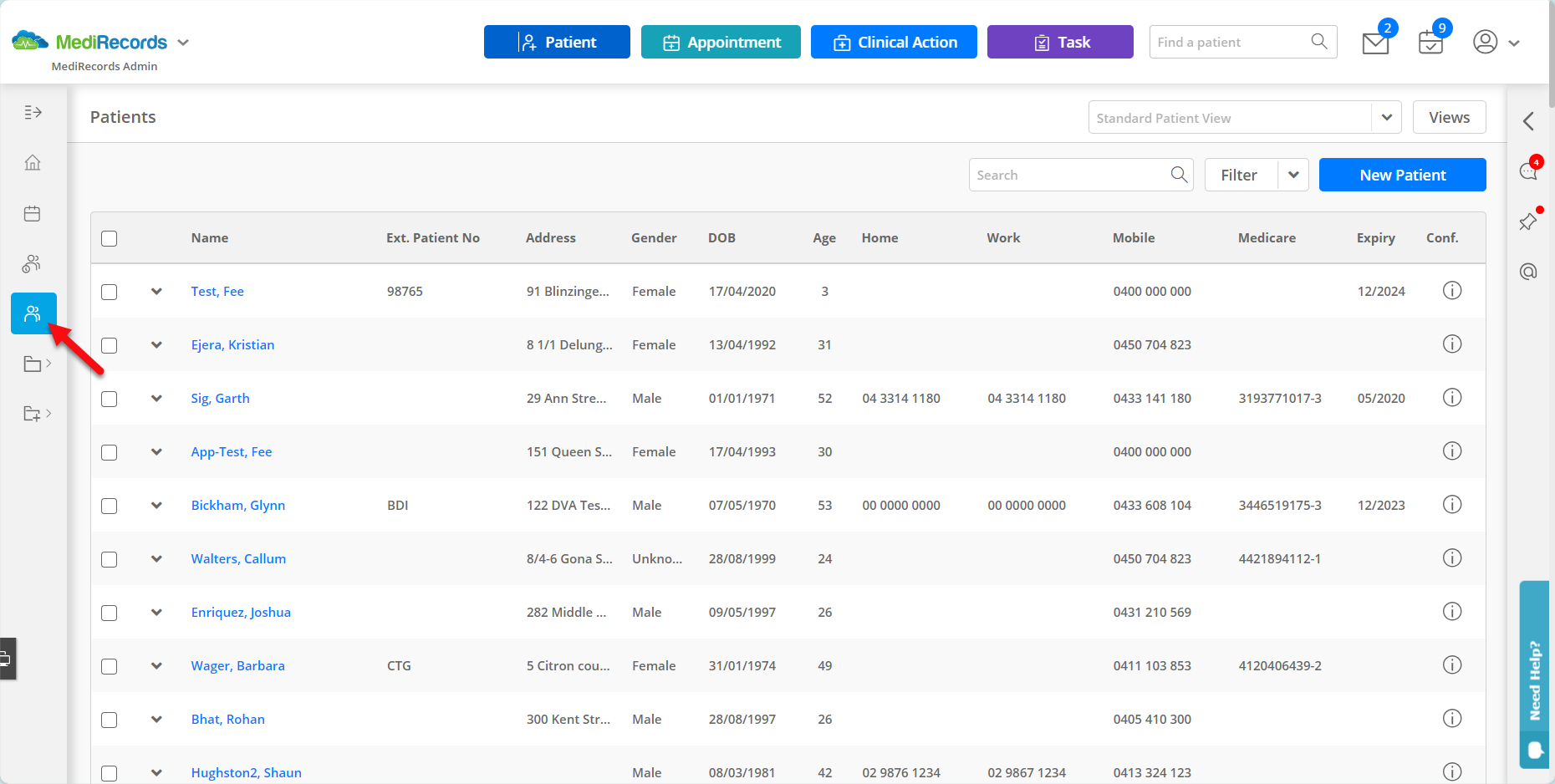Select the highlighted Patients icon

point(33,313)
